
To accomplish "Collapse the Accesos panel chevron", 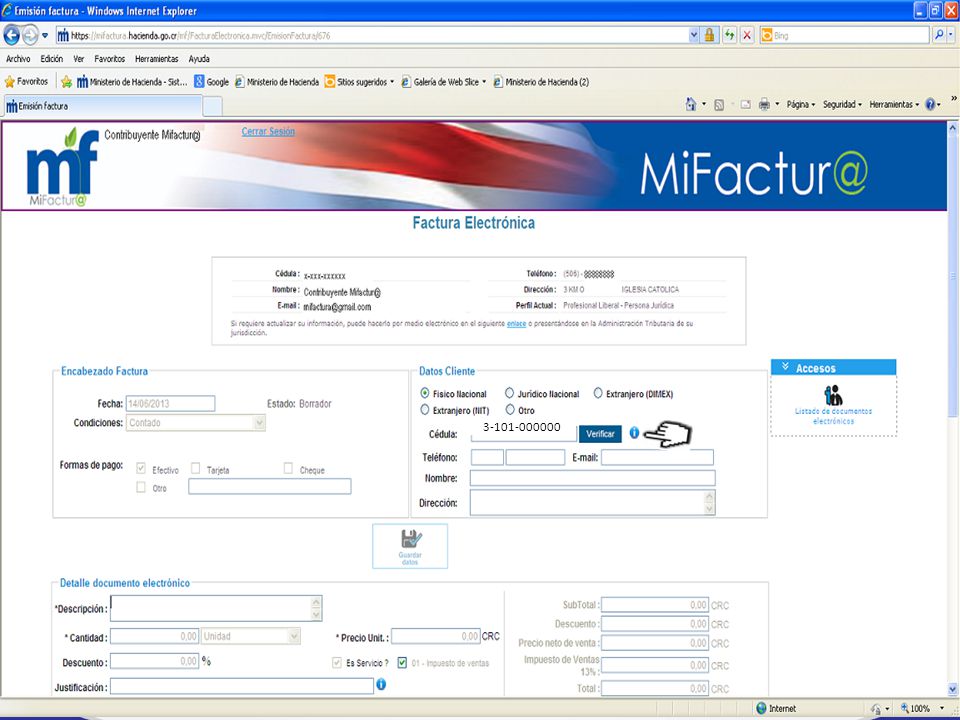I will (785, 367).
